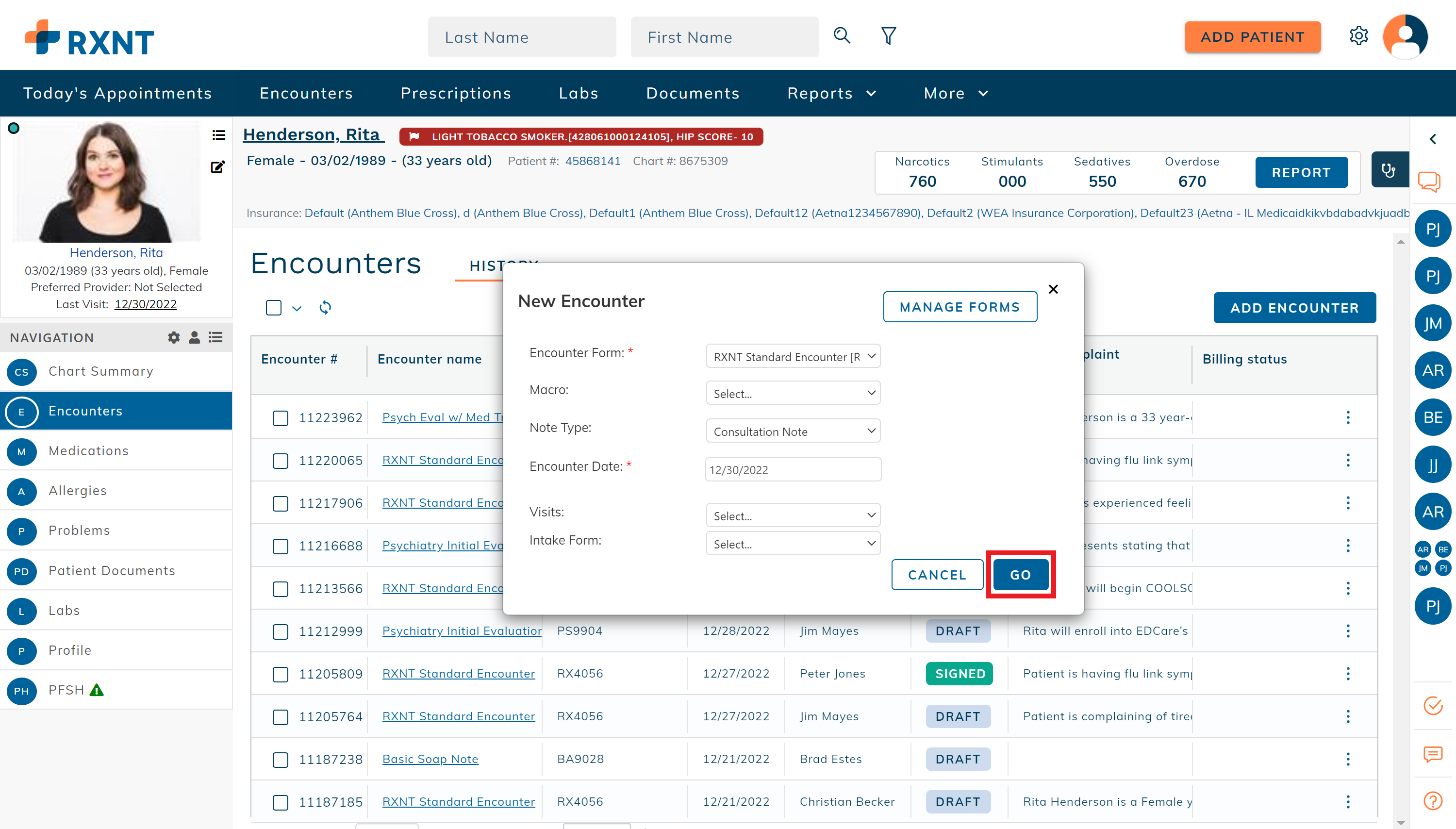Open the Encounter Form dropdown

793,356
